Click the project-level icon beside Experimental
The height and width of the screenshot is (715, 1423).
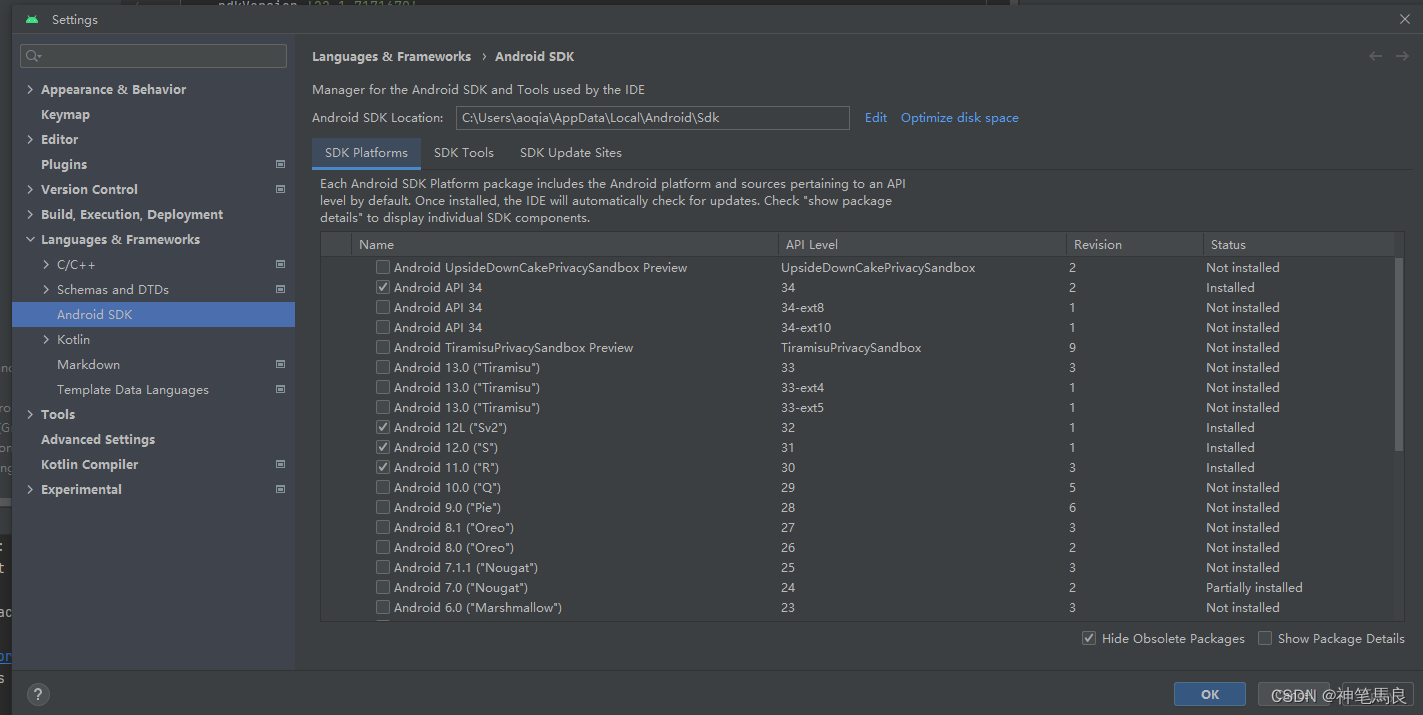[x=280, y=489]
